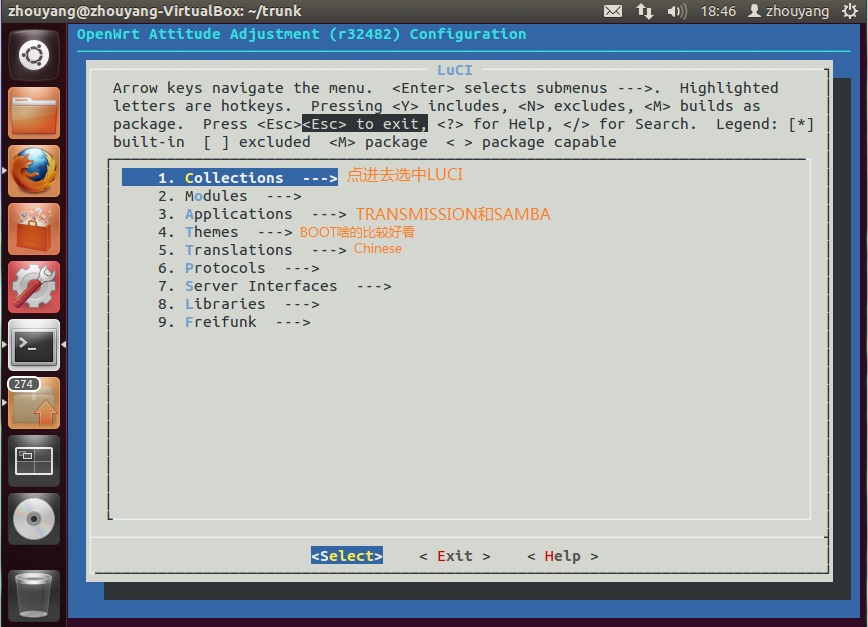Click the OpenWrt Attitude Adjustment Configuration header
Image resolution: width=868 pixels, height=627 pixels.
click(302, 34)
